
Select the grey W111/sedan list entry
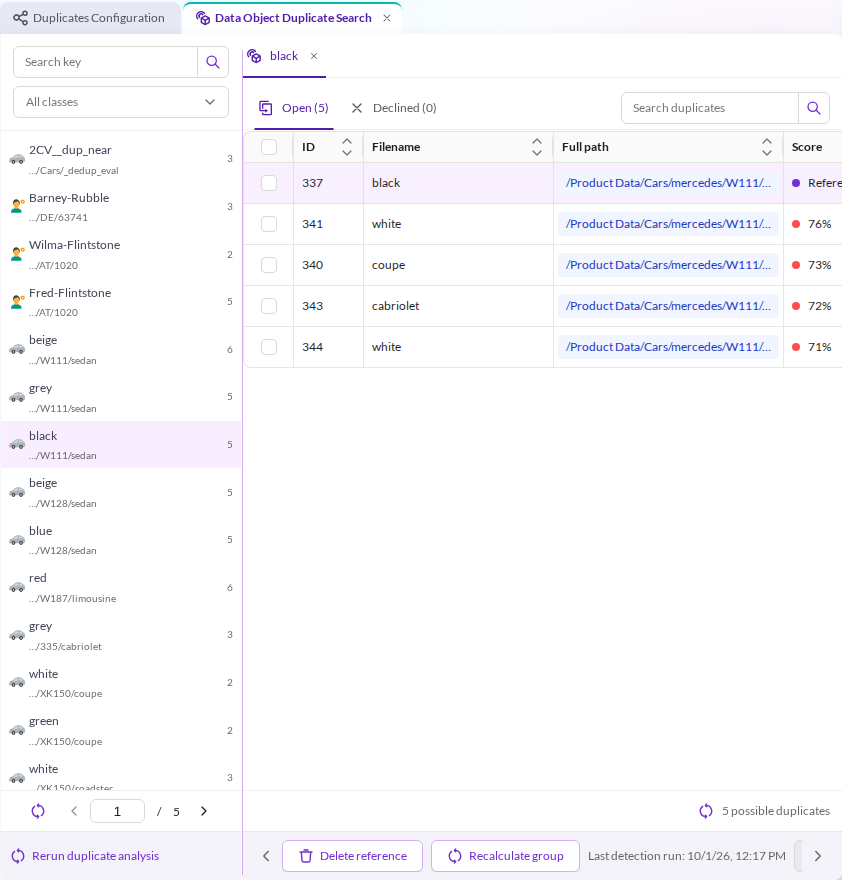click(121, 397)
